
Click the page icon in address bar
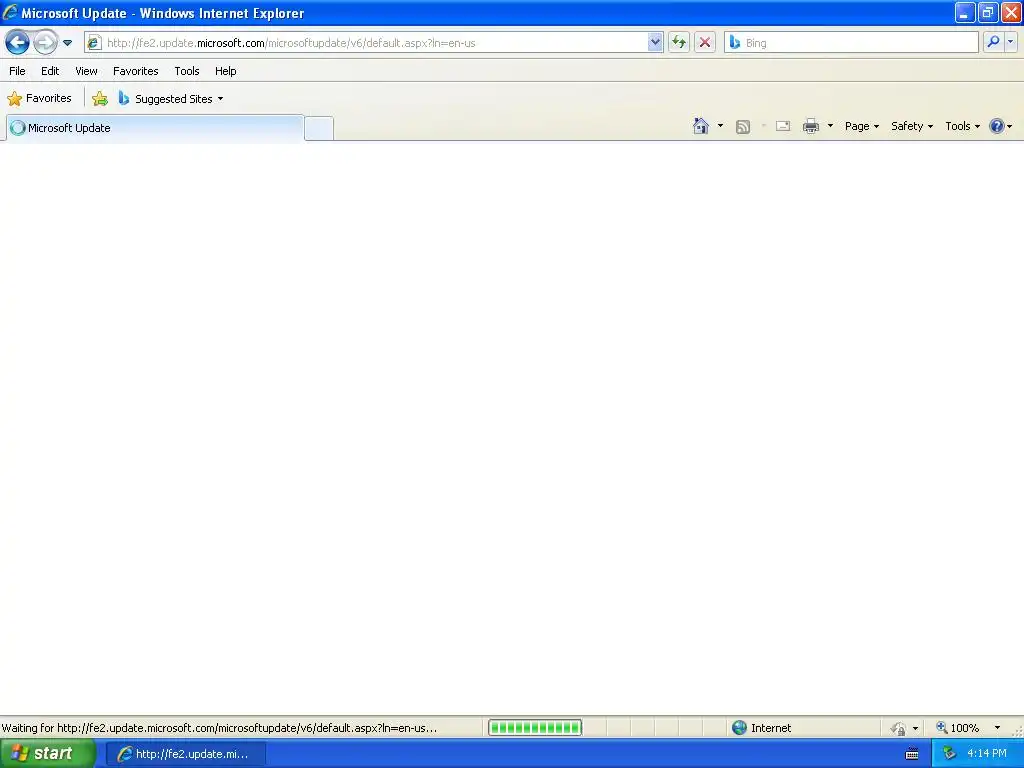point(94,43)
